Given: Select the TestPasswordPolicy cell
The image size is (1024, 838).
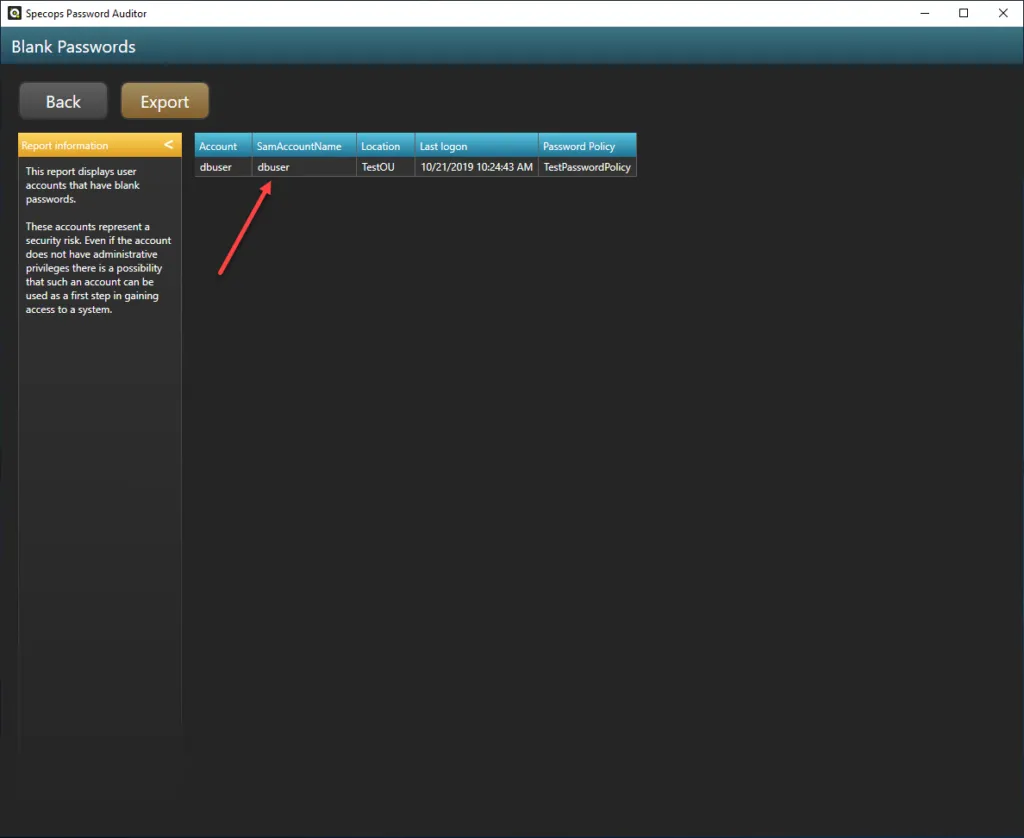Looking at the screenshot, I should click(588, 167).
